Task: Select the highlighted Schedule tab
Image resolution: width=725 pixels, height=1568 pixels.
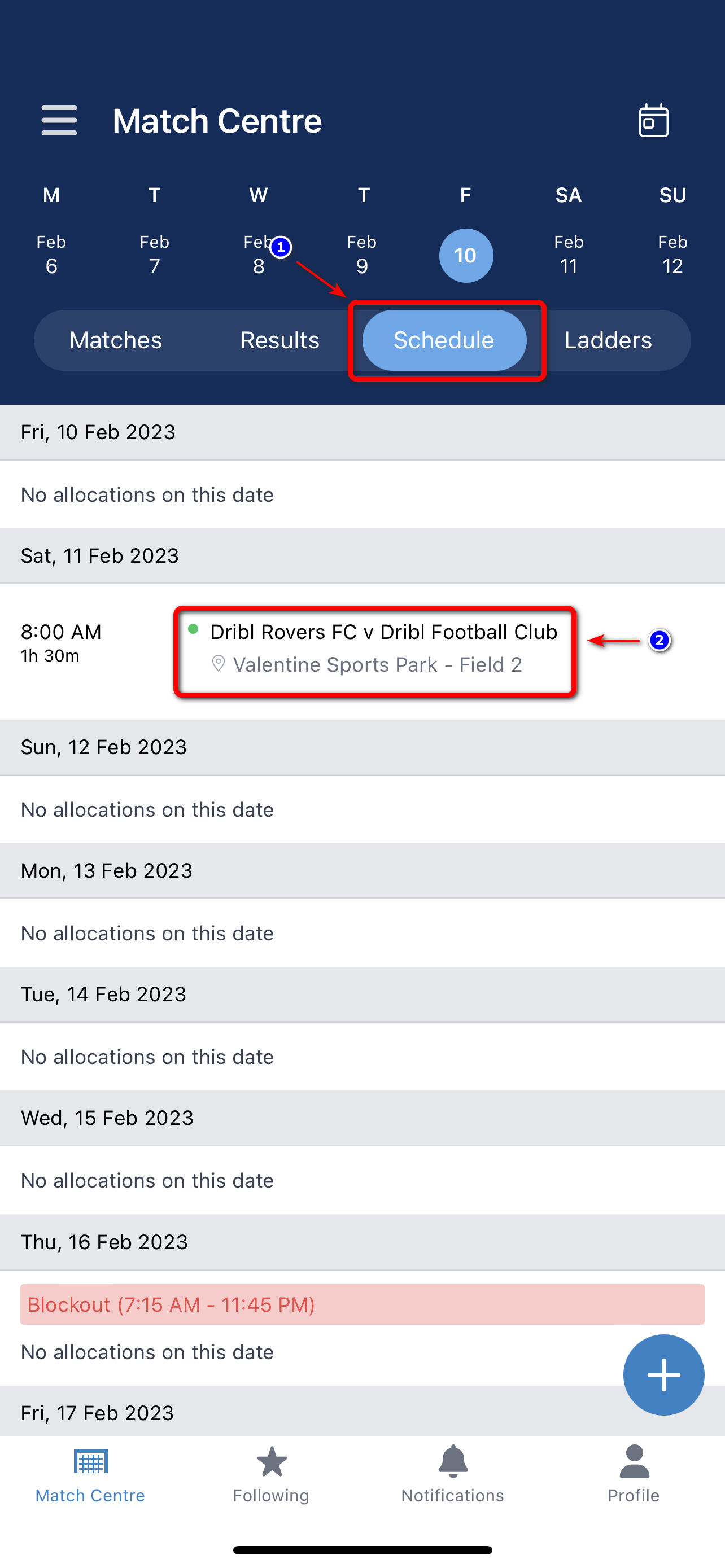Action: [x=444, y=340]
